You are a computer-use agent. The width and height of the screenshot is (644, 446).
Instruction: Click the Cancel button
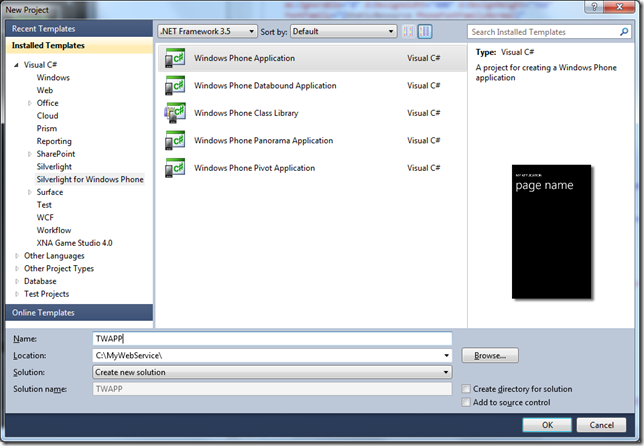[x=601, y=425]
